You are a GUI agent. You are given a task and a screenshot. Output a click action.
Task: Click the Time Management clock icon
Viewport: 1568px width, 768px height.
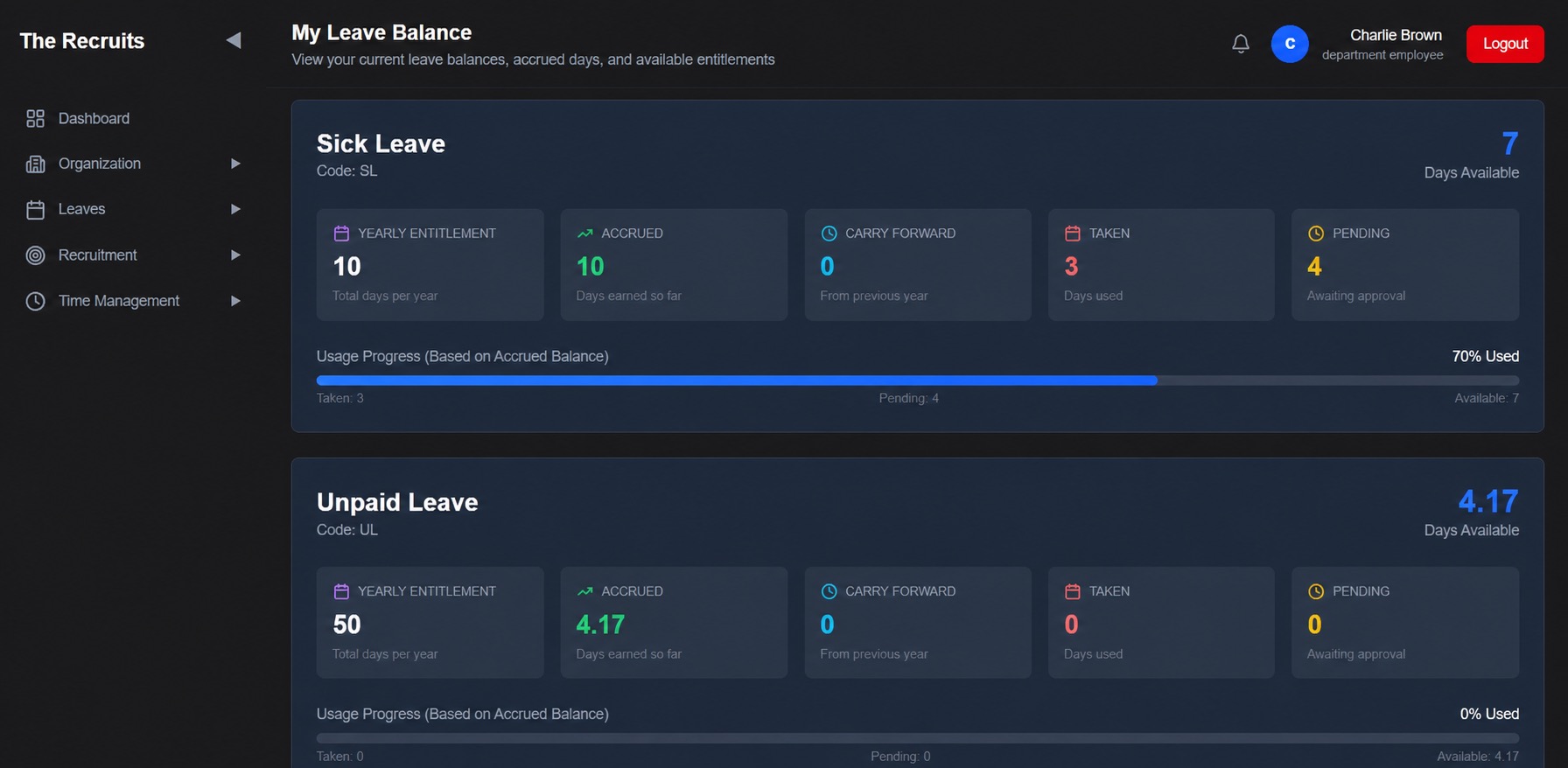tap(35, 301)
